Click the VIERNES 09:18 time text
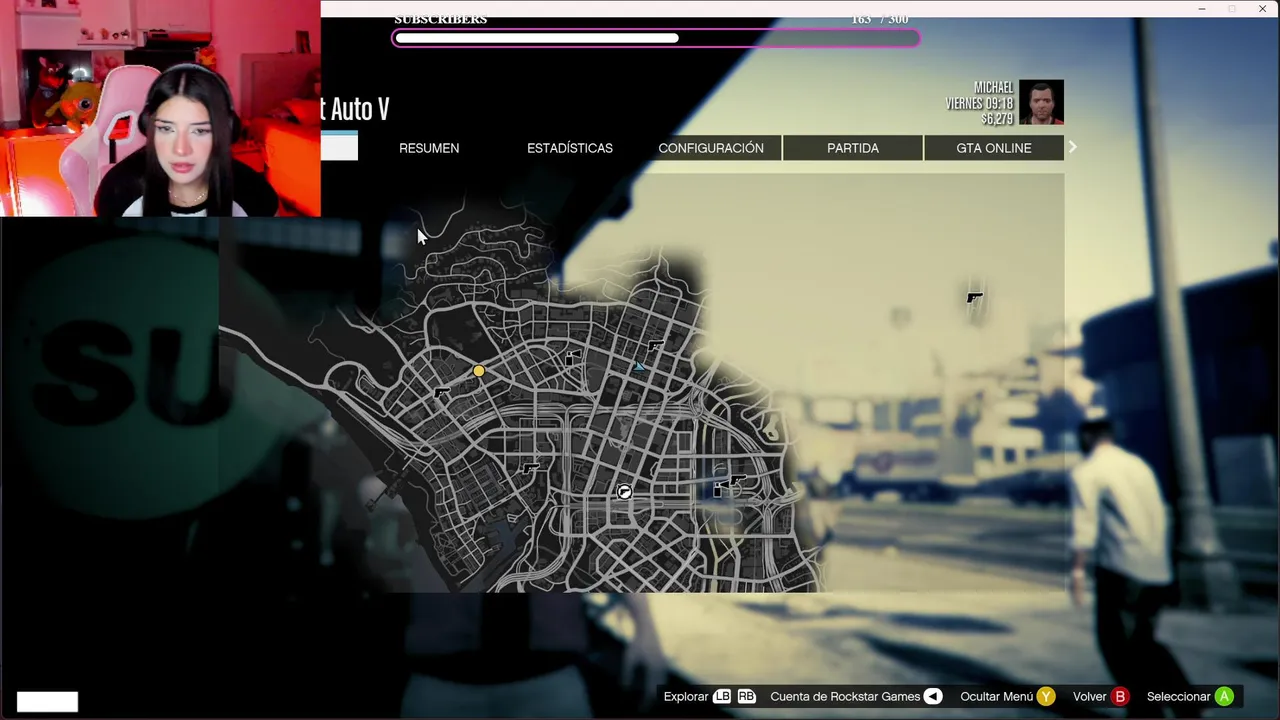The width and height of the screenshot is (1280, 720). click(980, 103)
